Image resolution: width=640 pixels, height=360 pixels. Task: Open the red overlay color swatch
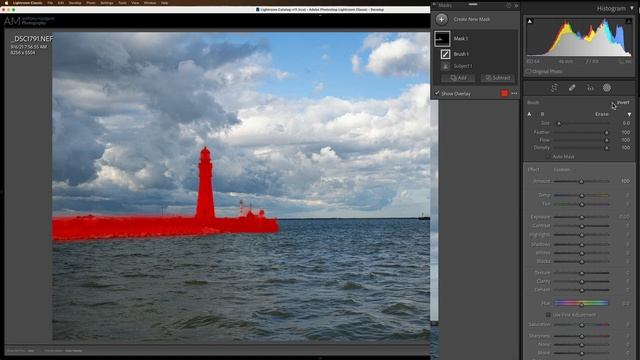(504, 93)
